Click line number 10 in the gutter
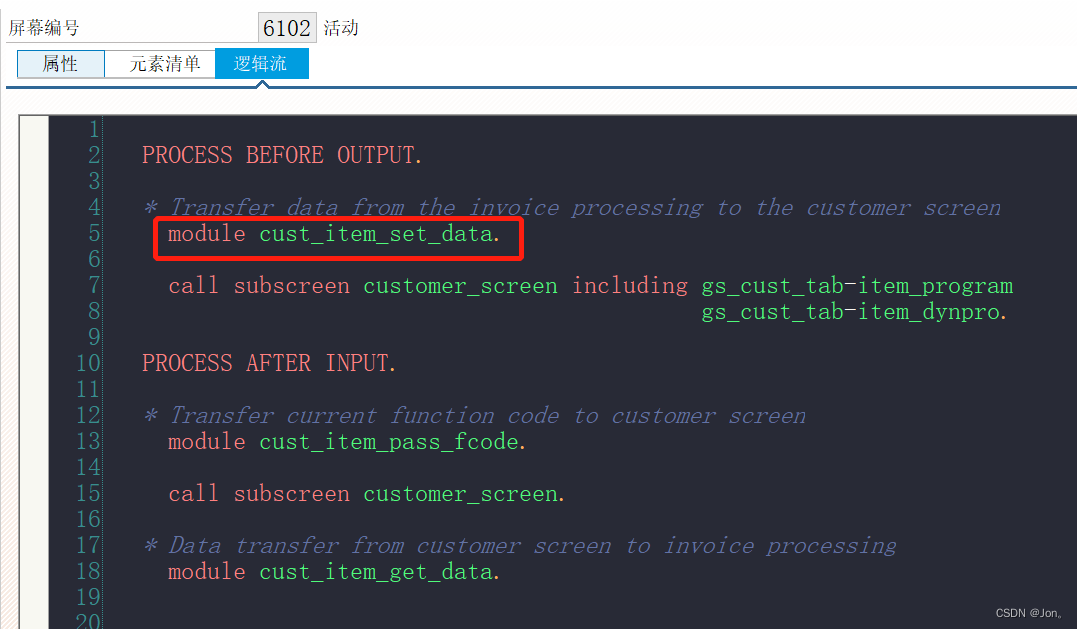 click(88, 363)
